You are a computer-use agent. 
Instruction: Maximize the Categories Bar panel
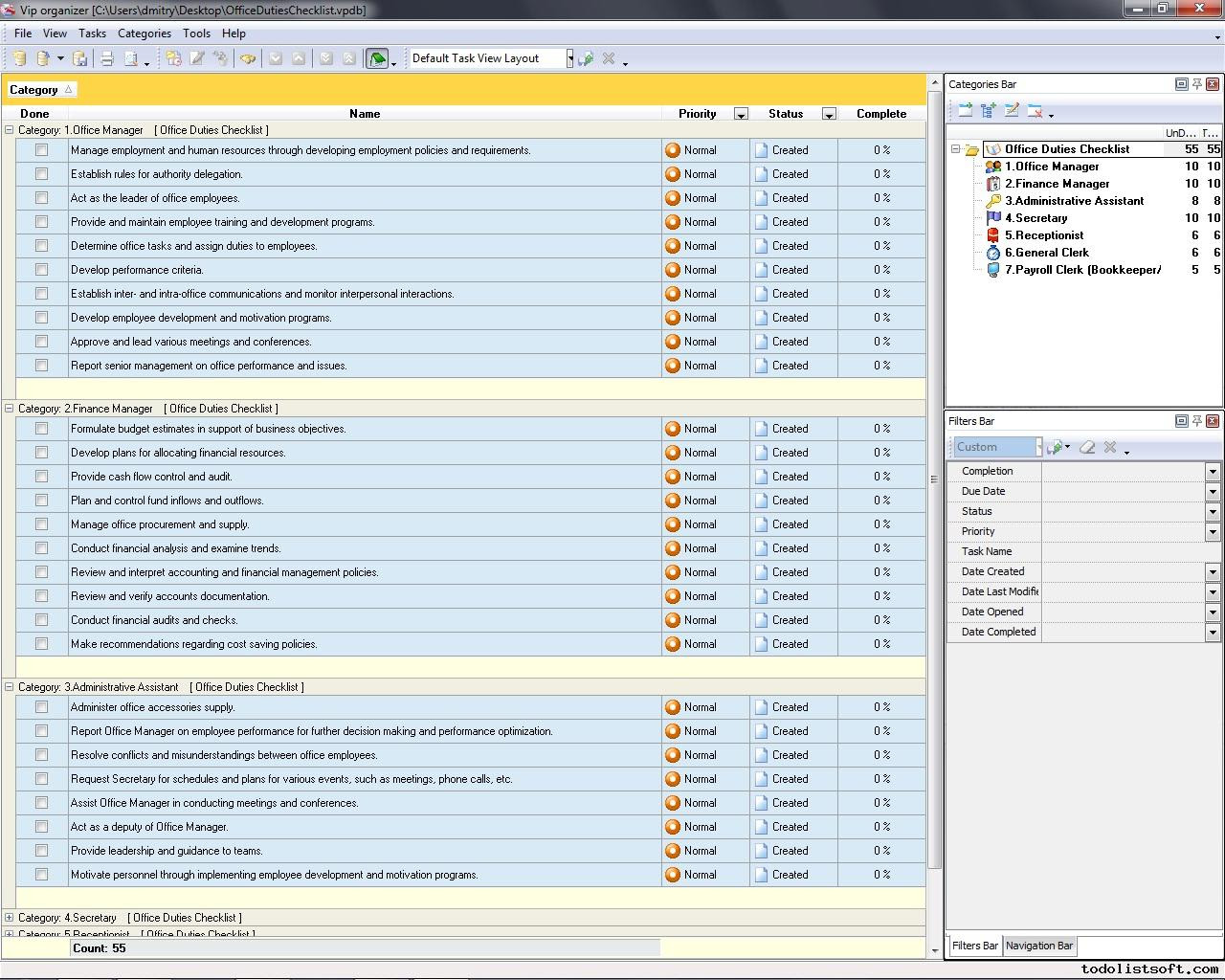click(x=1181, y=84)
